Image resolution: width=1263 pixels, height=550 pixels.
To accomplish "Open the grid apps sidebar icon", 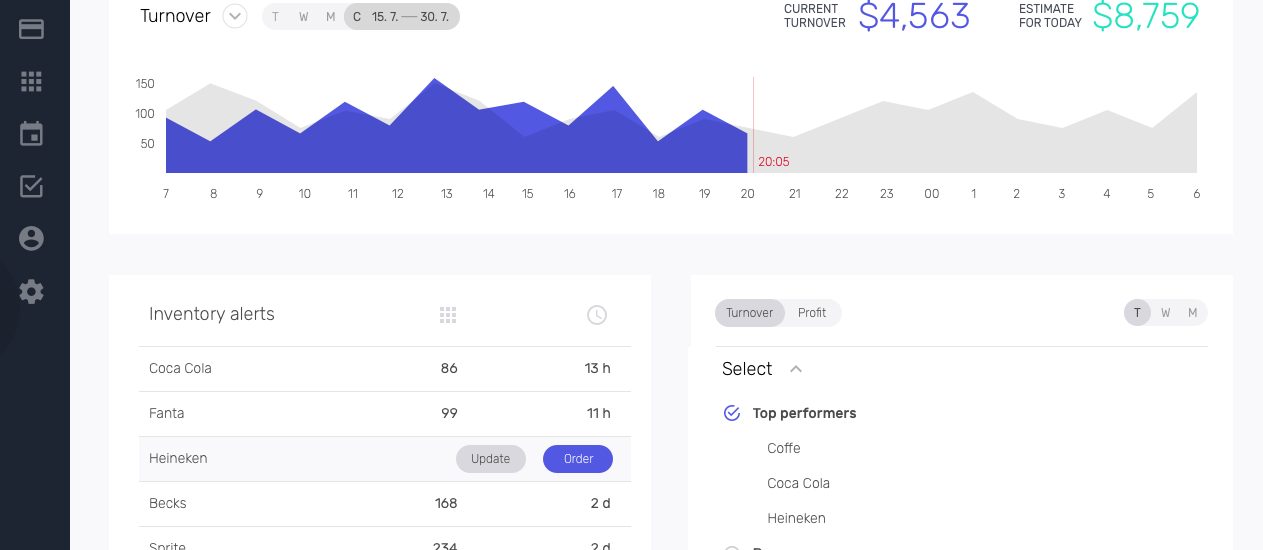I will (x=31, y=82).
